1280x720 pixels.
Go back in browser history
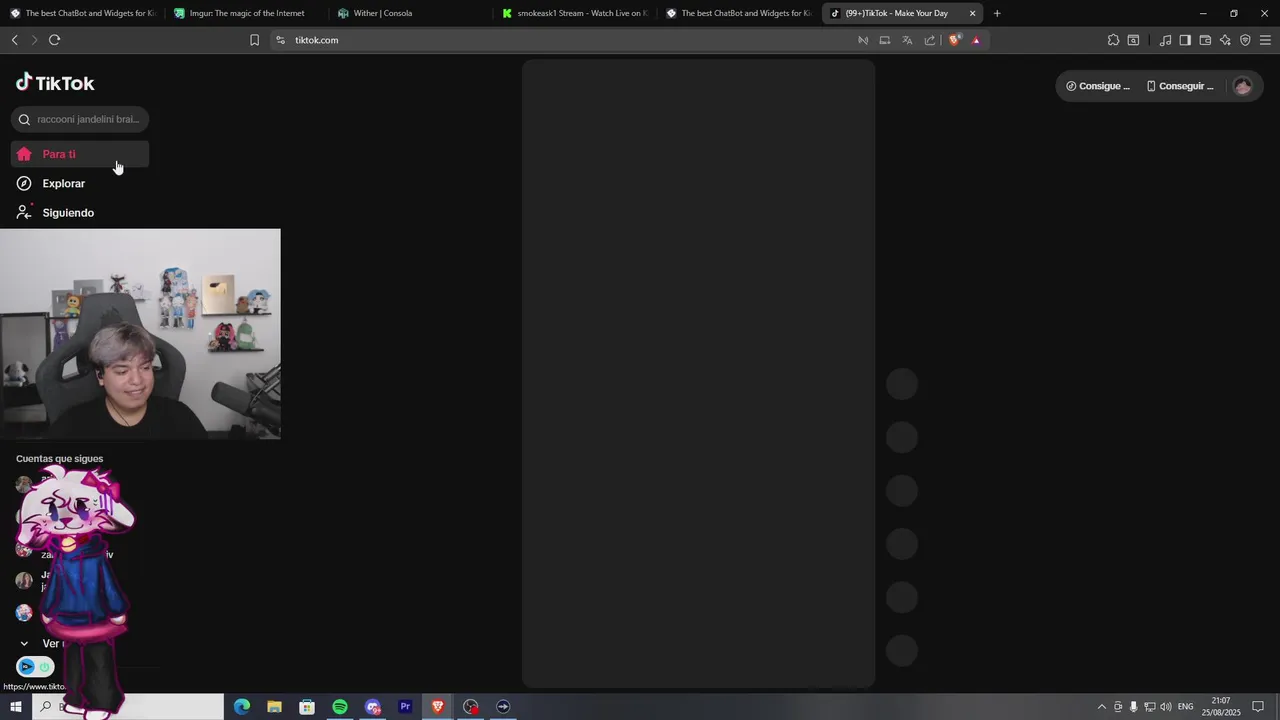point(14,40)
